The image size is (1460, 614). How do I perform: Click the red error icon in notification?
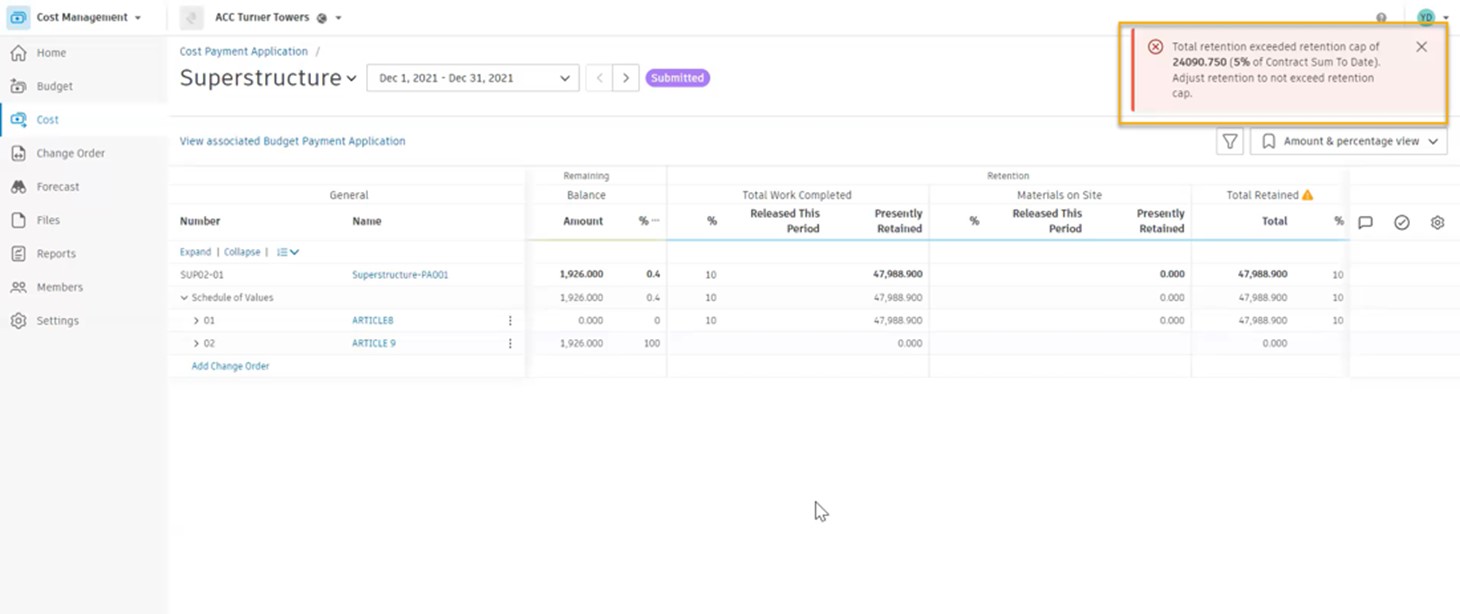(1155, 47)
